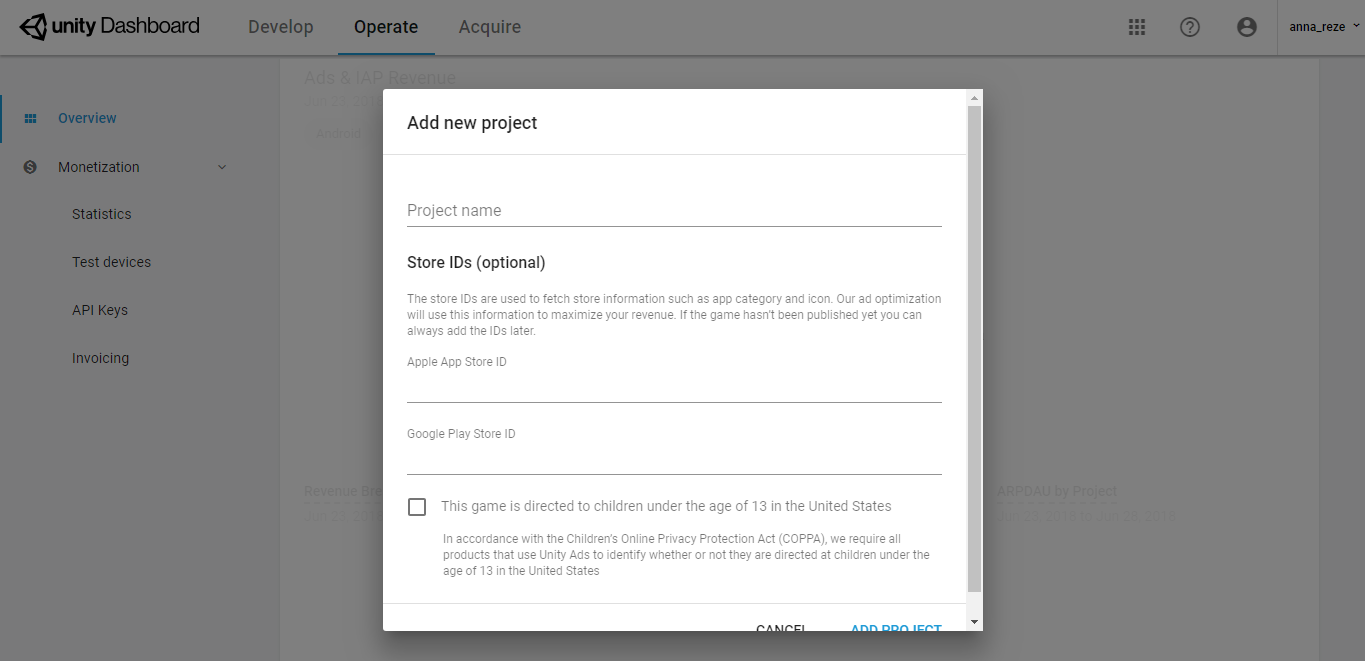1365x661 pixels.
Task: Collapse the Monetization section chevron
Action: (222, 167)
